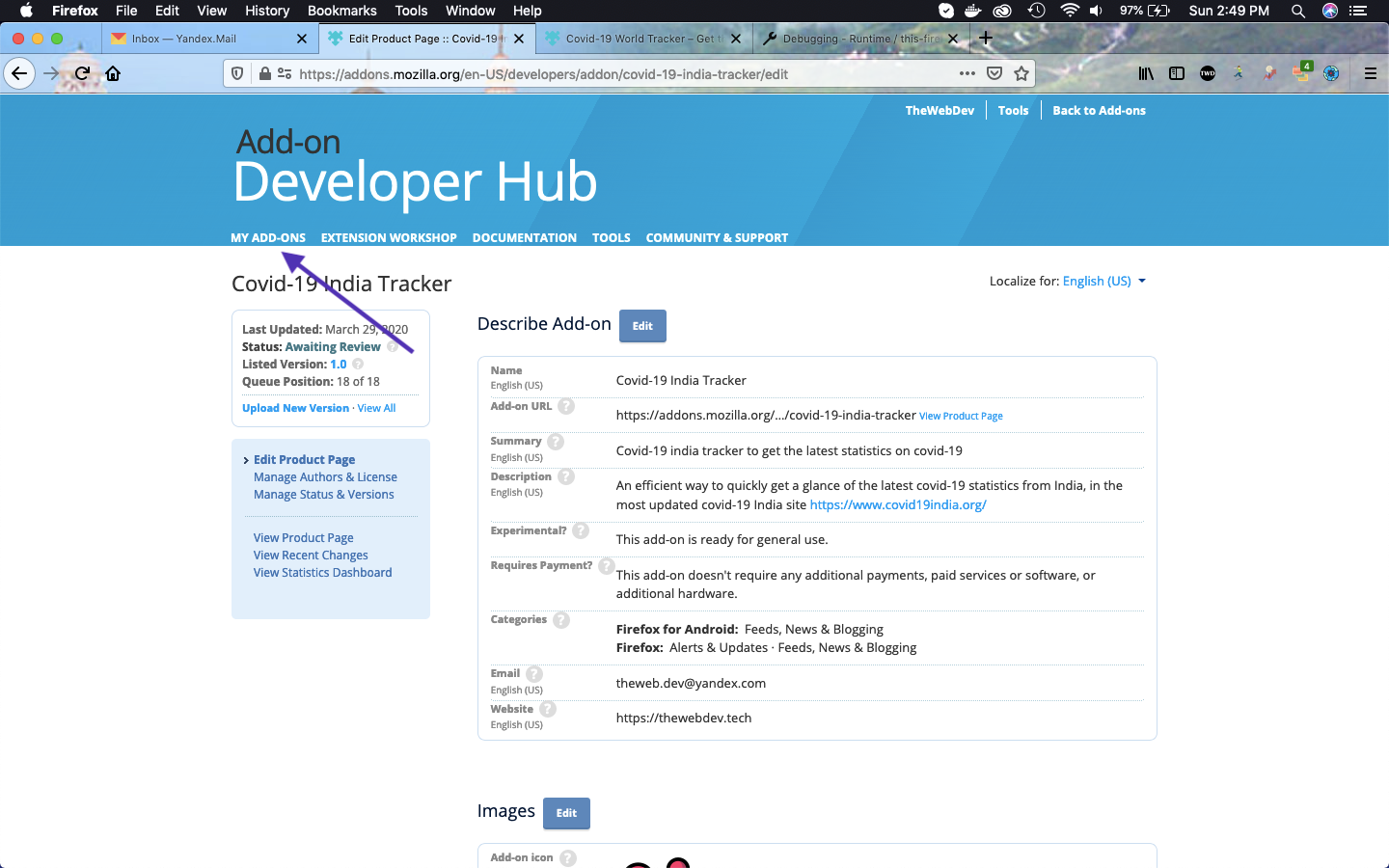Go to Community & Support

pos(717,238)
